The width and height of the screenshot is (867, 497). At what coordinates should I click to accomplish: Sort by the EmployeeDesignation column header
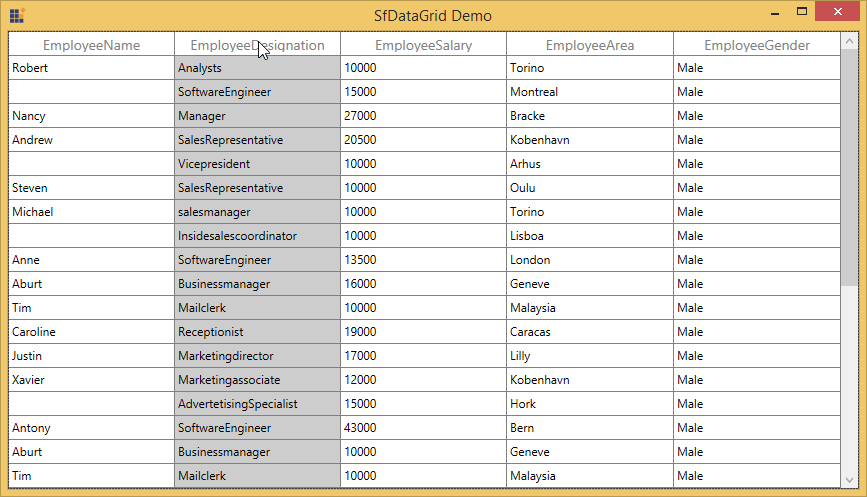tap(257, 45)
